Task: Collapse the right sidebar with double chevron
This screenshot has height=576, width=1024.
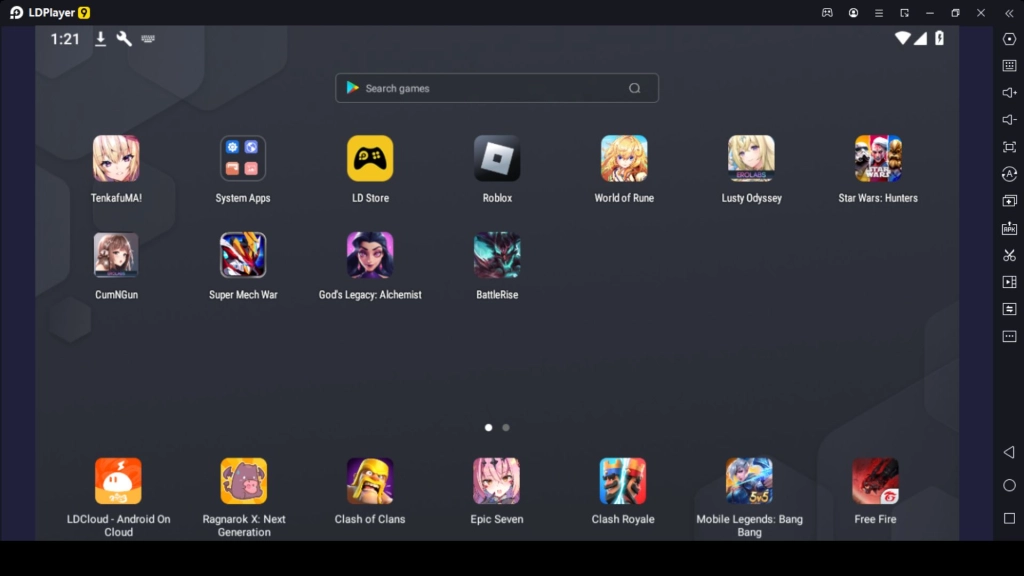Action: tap(1009, 13)
